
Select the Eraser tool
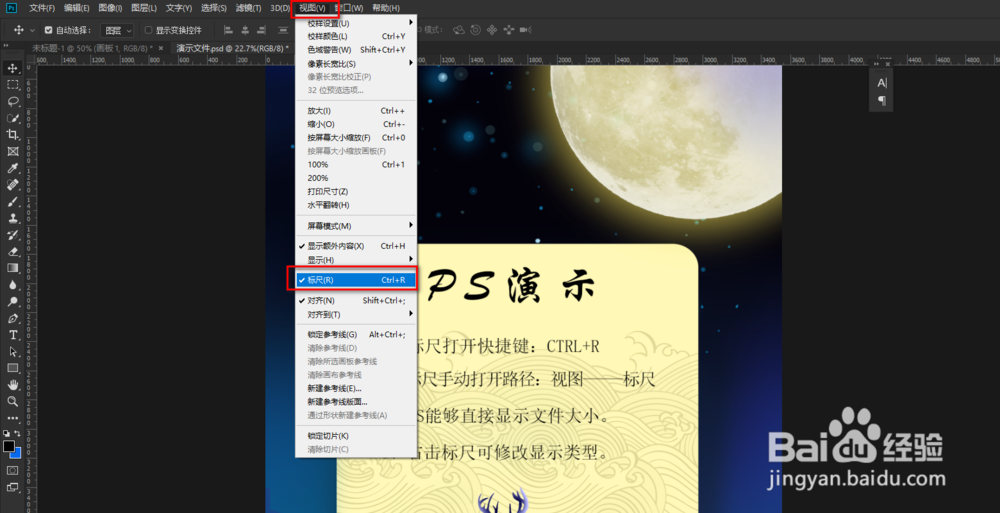(13, 251)
